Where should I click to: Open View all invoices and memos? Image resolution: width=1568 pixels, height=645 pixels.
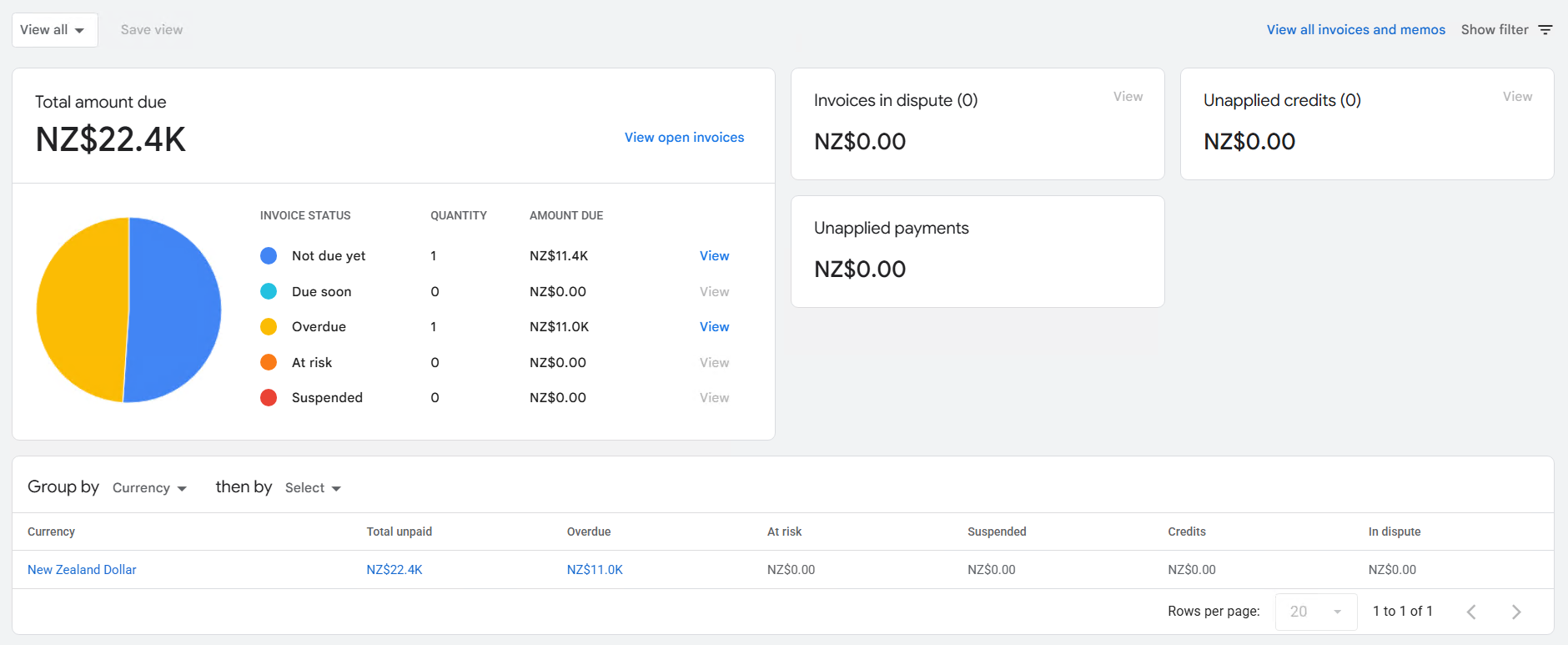tap(1355, 30)
